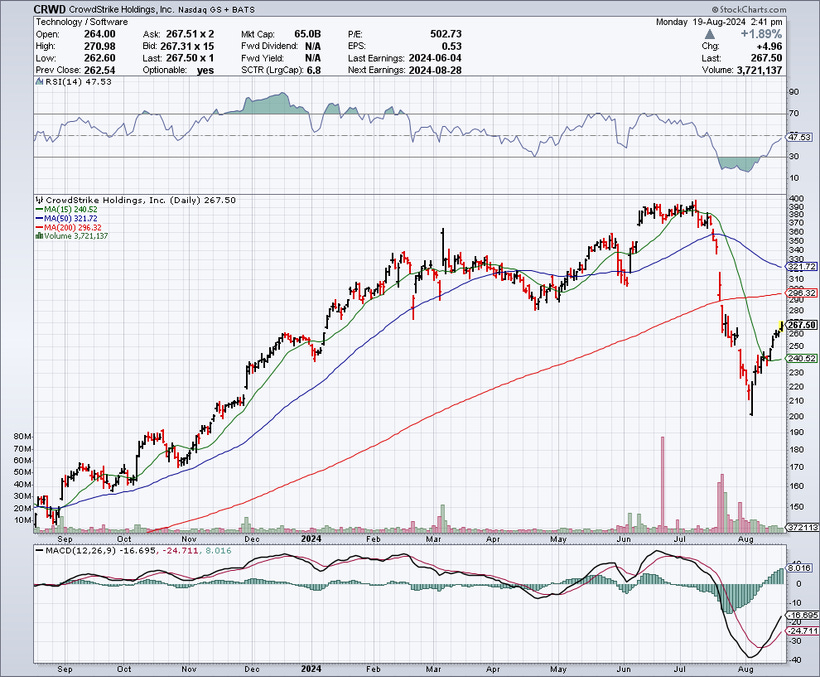
Task: Open the StockCharts.com copyright link
Action: coord(749,9)
